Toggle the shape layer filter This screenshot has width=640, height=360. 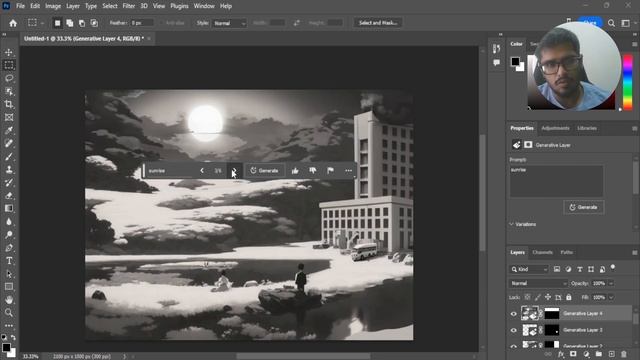click(x=591, y=269)
